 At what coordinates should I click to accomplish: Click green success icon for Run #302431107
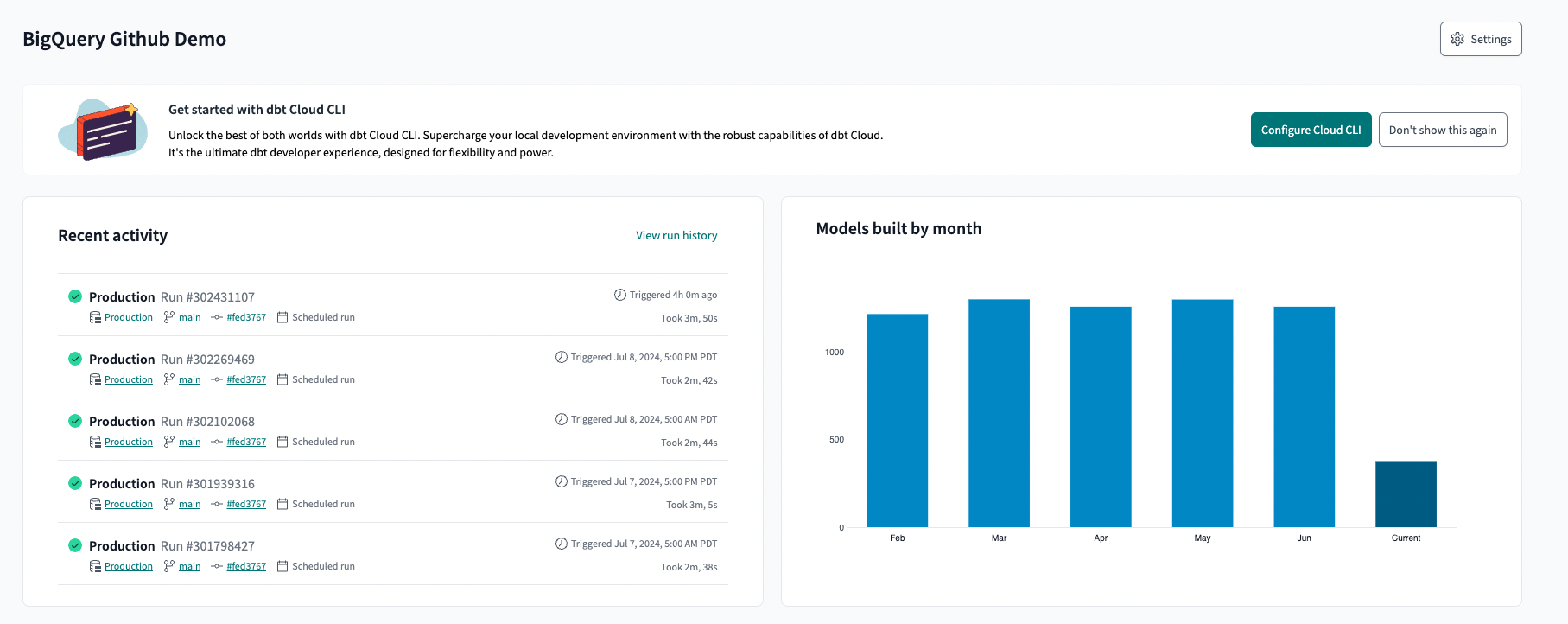coord(75,296)
